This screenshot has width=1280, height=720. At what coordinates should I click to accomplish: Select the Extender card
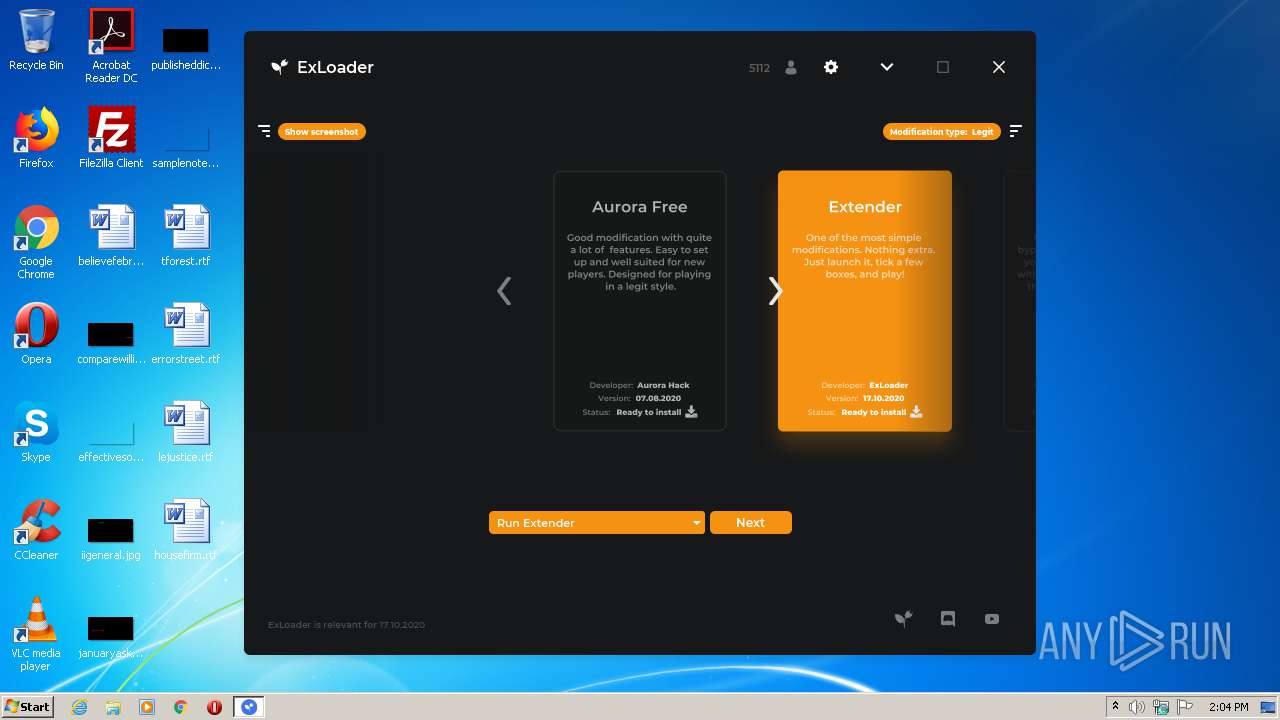tap(865, 301)
